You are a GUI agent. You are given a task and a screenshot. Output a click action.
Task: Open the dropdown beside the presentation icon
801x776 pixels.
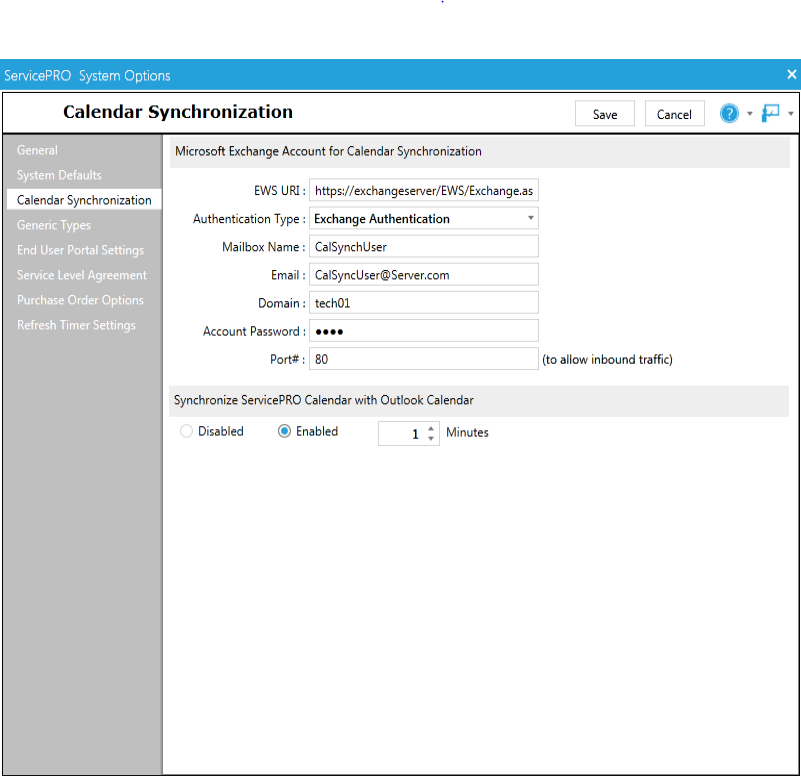pyautogui.click(x=791, y=113)
